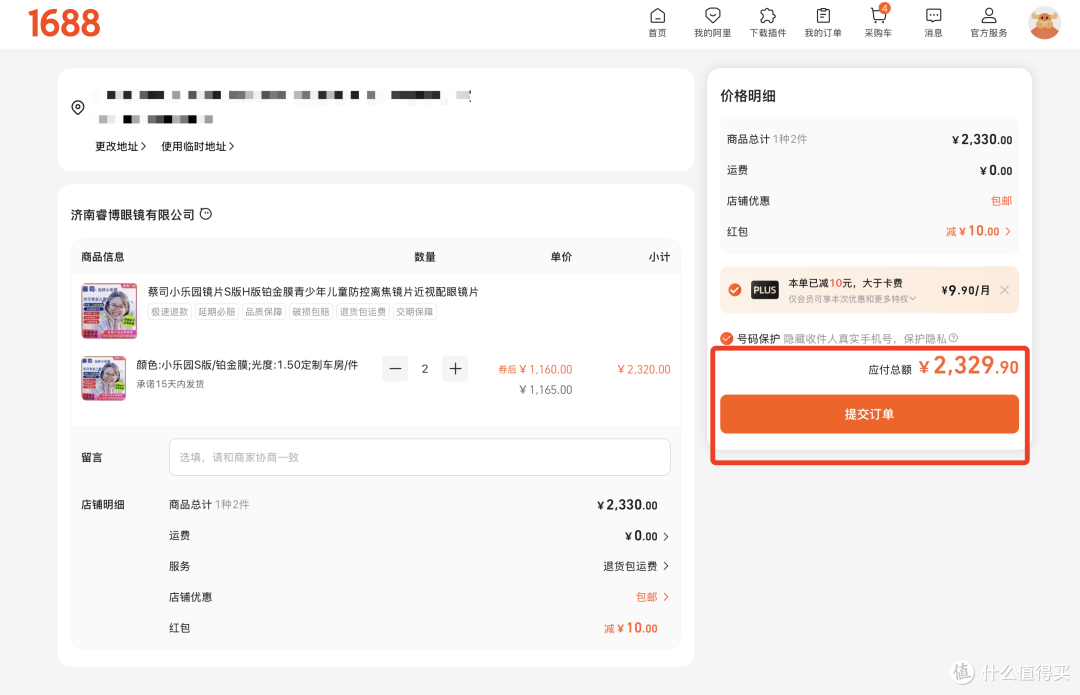
Task: Click 承诺15天内发货 text
Action: (x=170, y=384)
